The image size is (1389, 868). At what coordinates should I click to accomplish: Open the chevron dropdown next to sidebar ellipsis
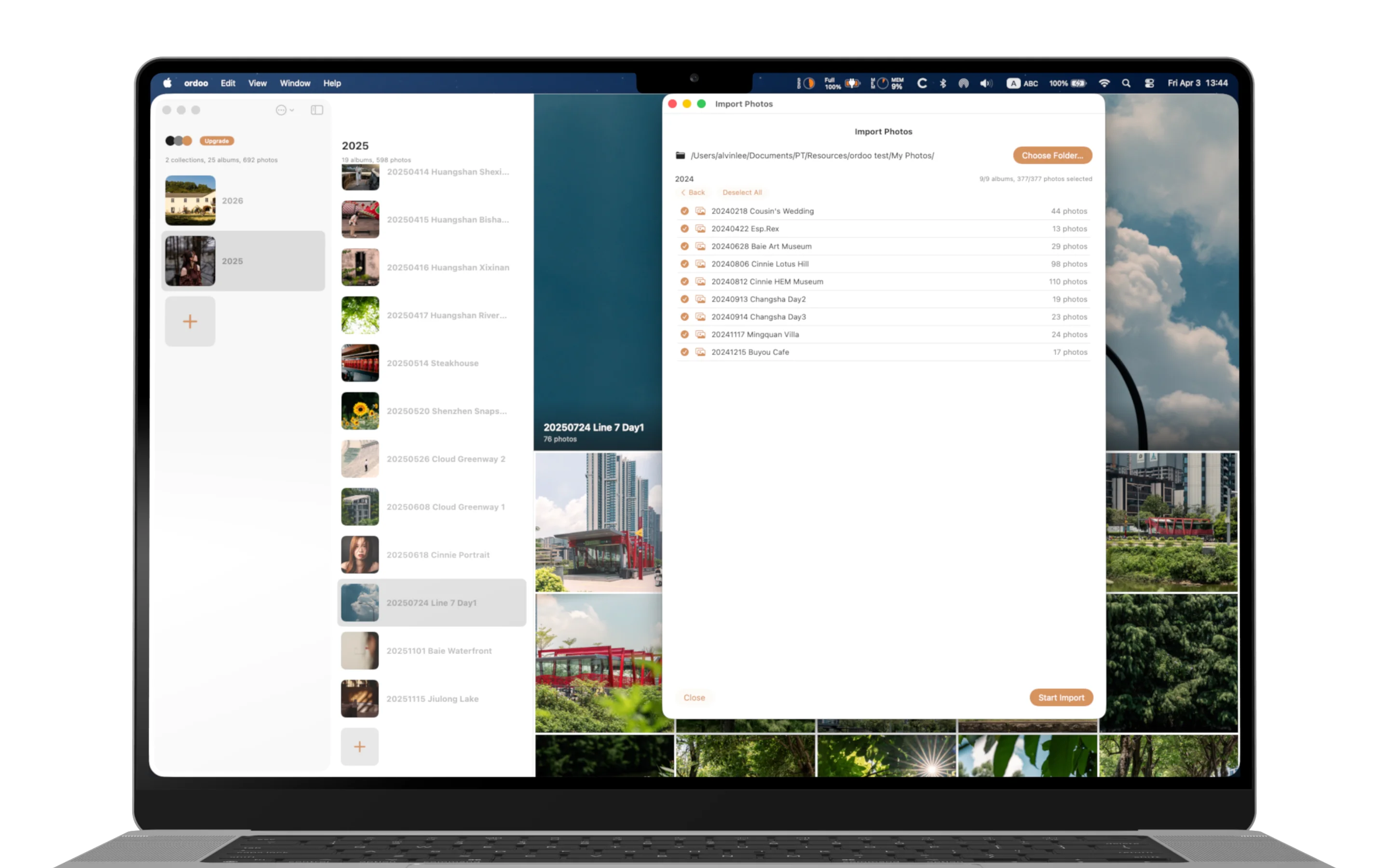pos(292,109)
